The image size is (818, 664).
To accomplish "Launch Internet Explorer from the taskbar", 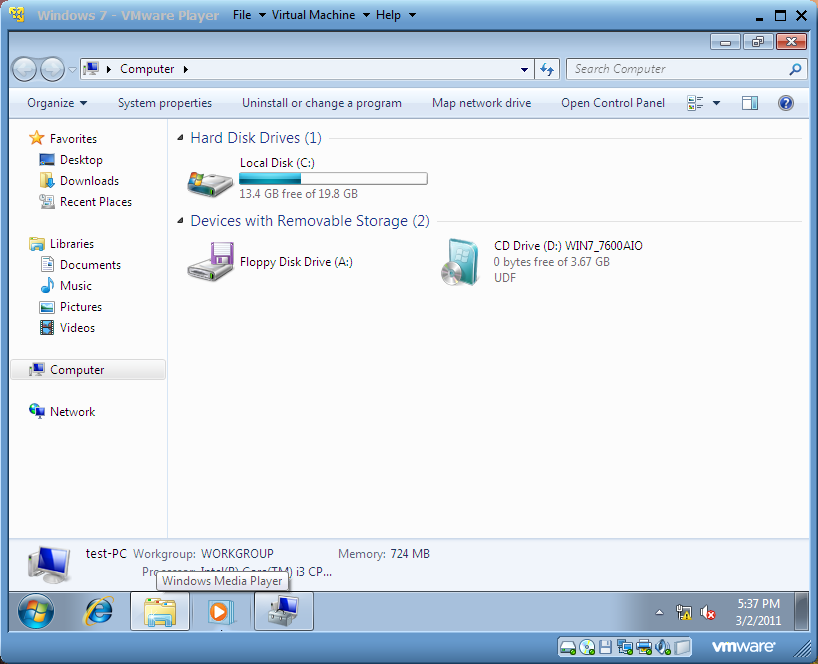I will point(98,611).
